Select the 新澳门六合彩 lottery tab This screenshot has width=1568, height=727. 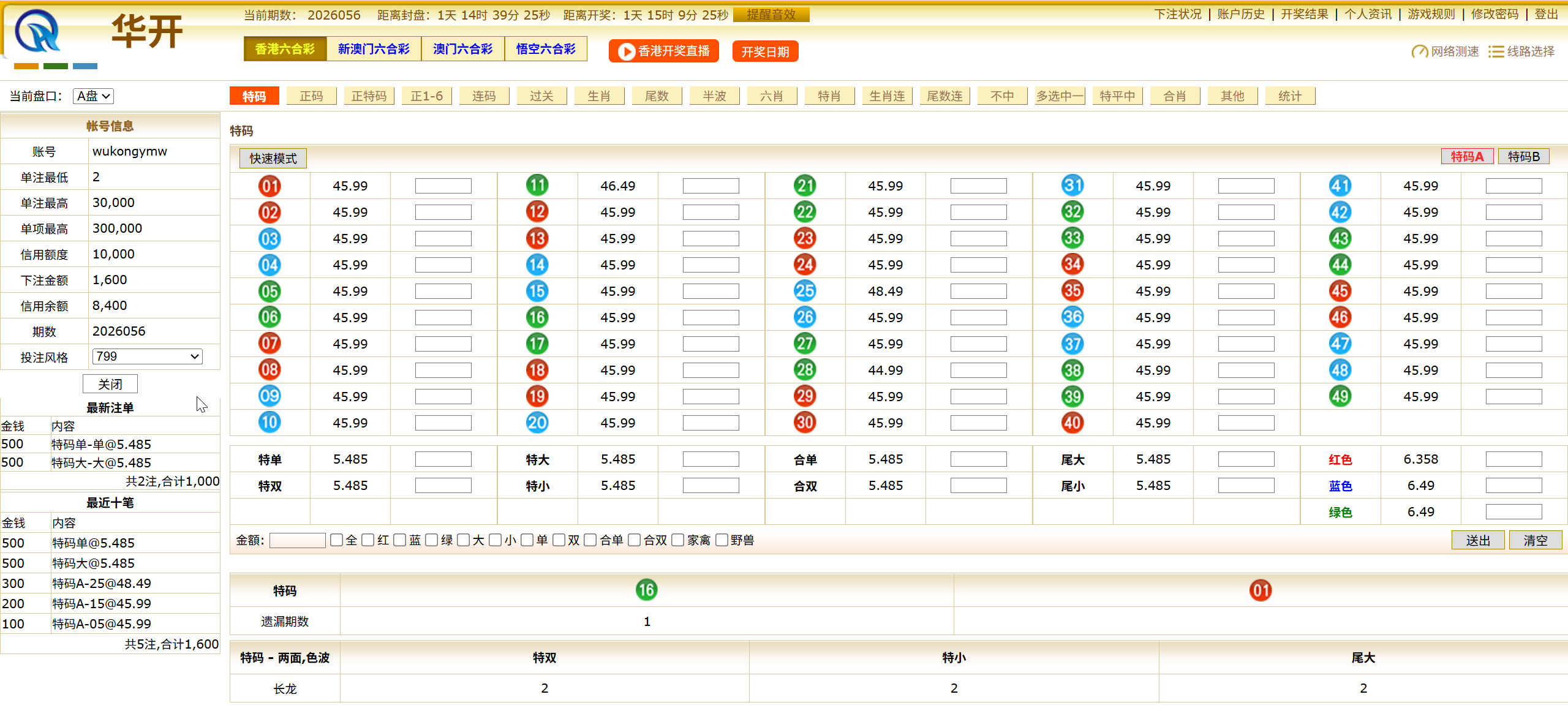pyautogui.click(x=374, y=49)
